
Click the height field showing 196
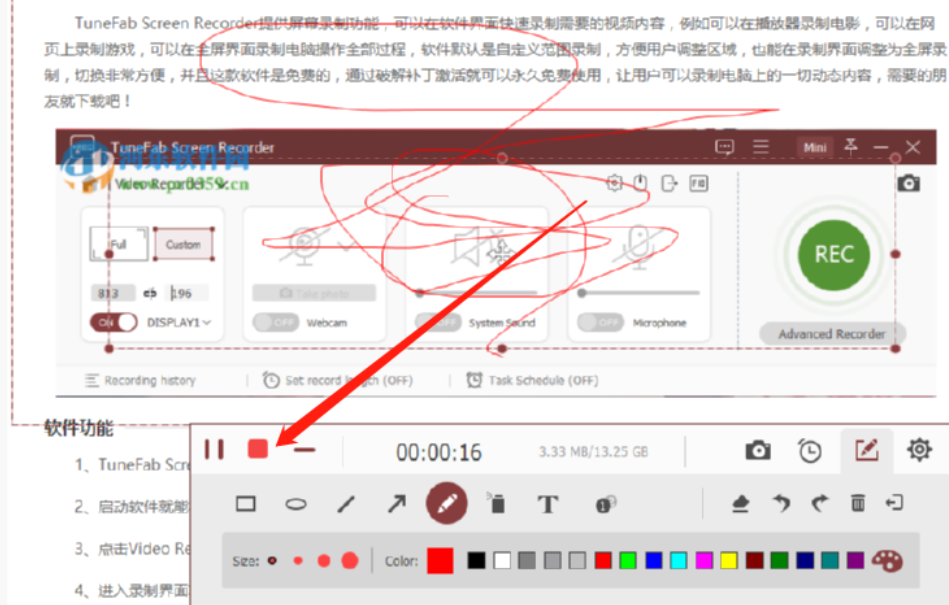click(x=188, y=293)
